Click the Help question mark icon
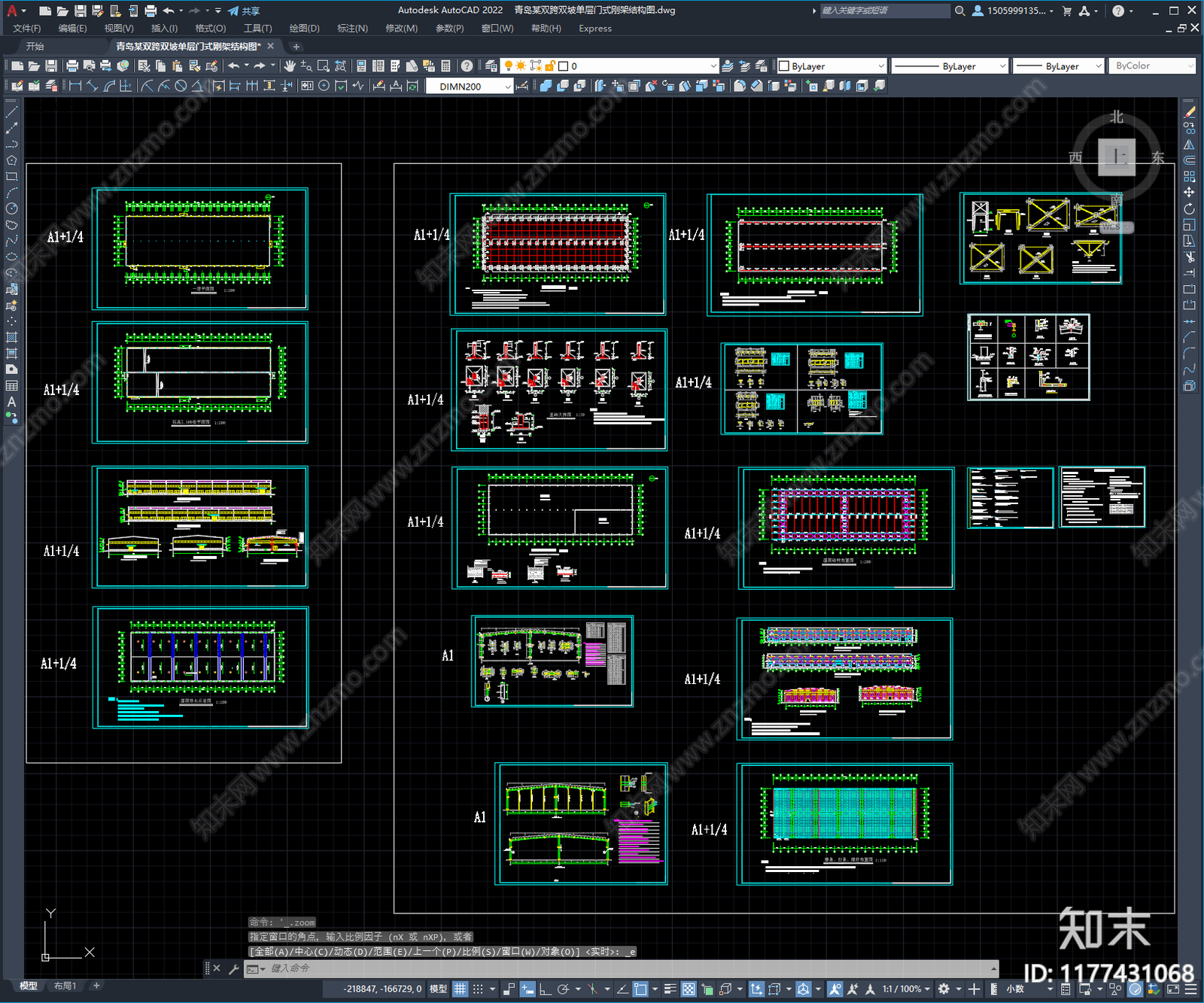Screen dimensions: 1204x1003 [x=467, y=66]
